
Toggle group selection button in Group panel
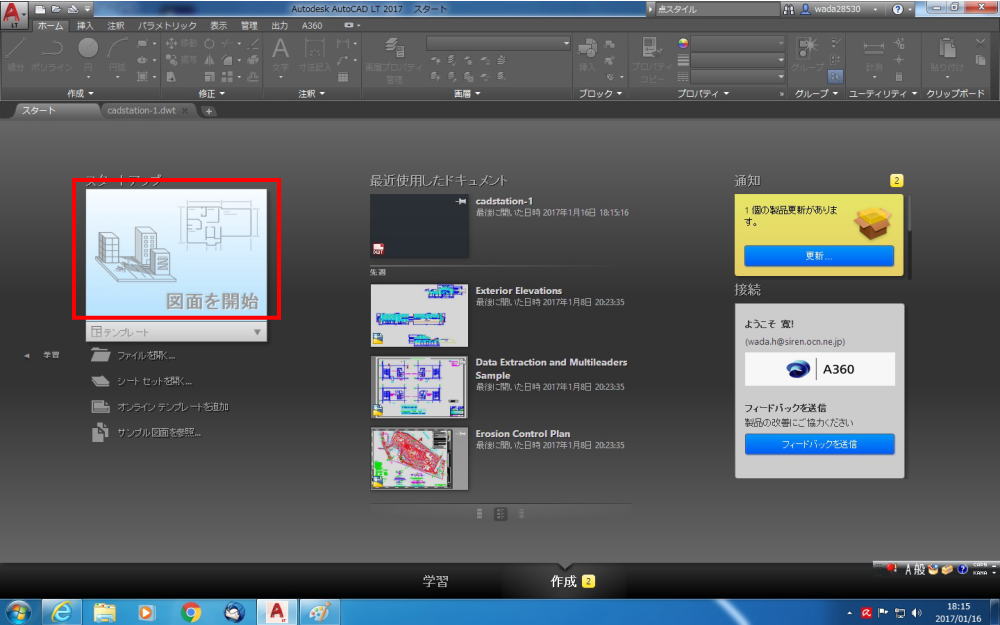(835, 77)
